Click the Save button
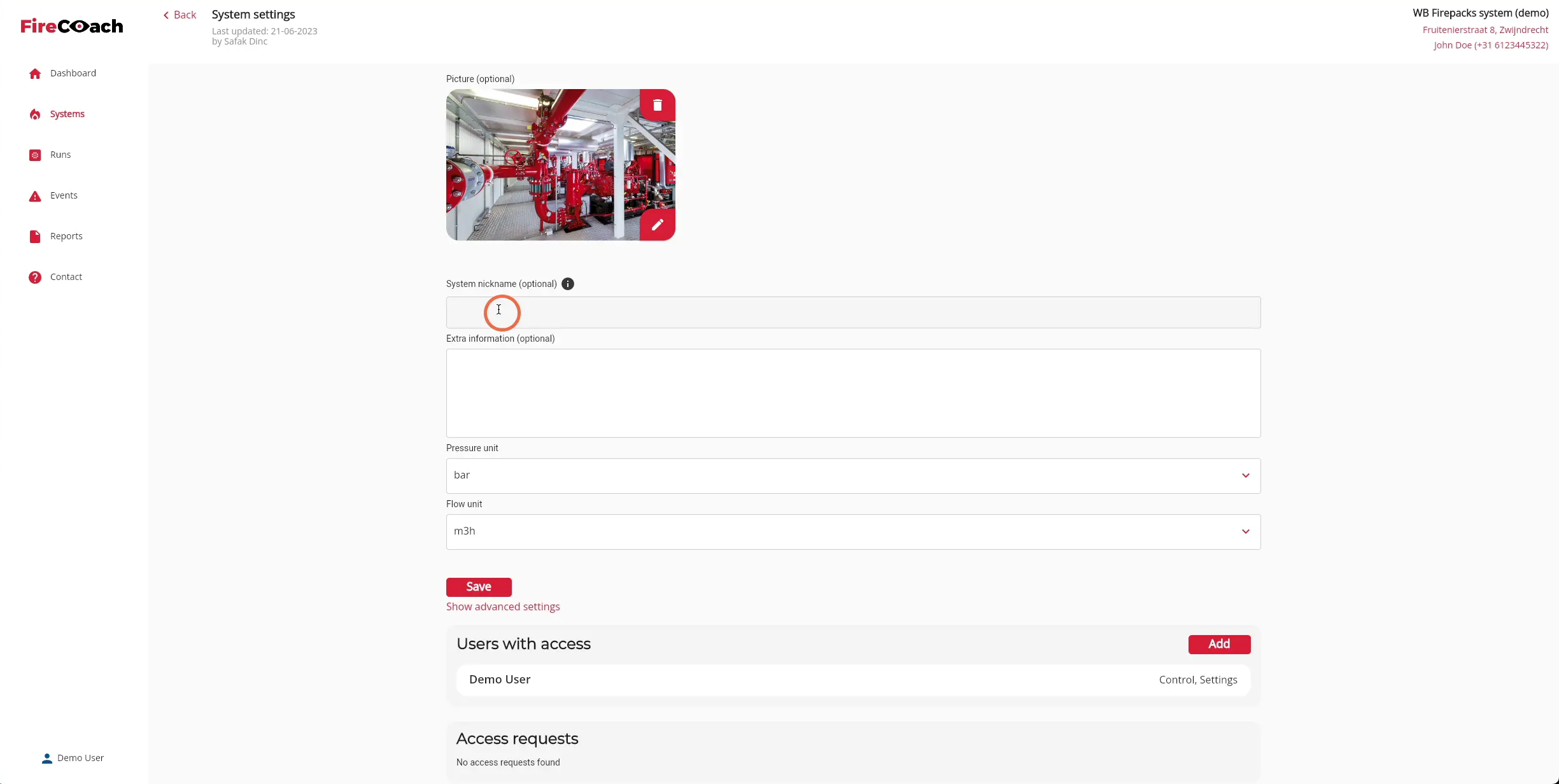This screenshot has height=784, width=1559. click(479, 587)
